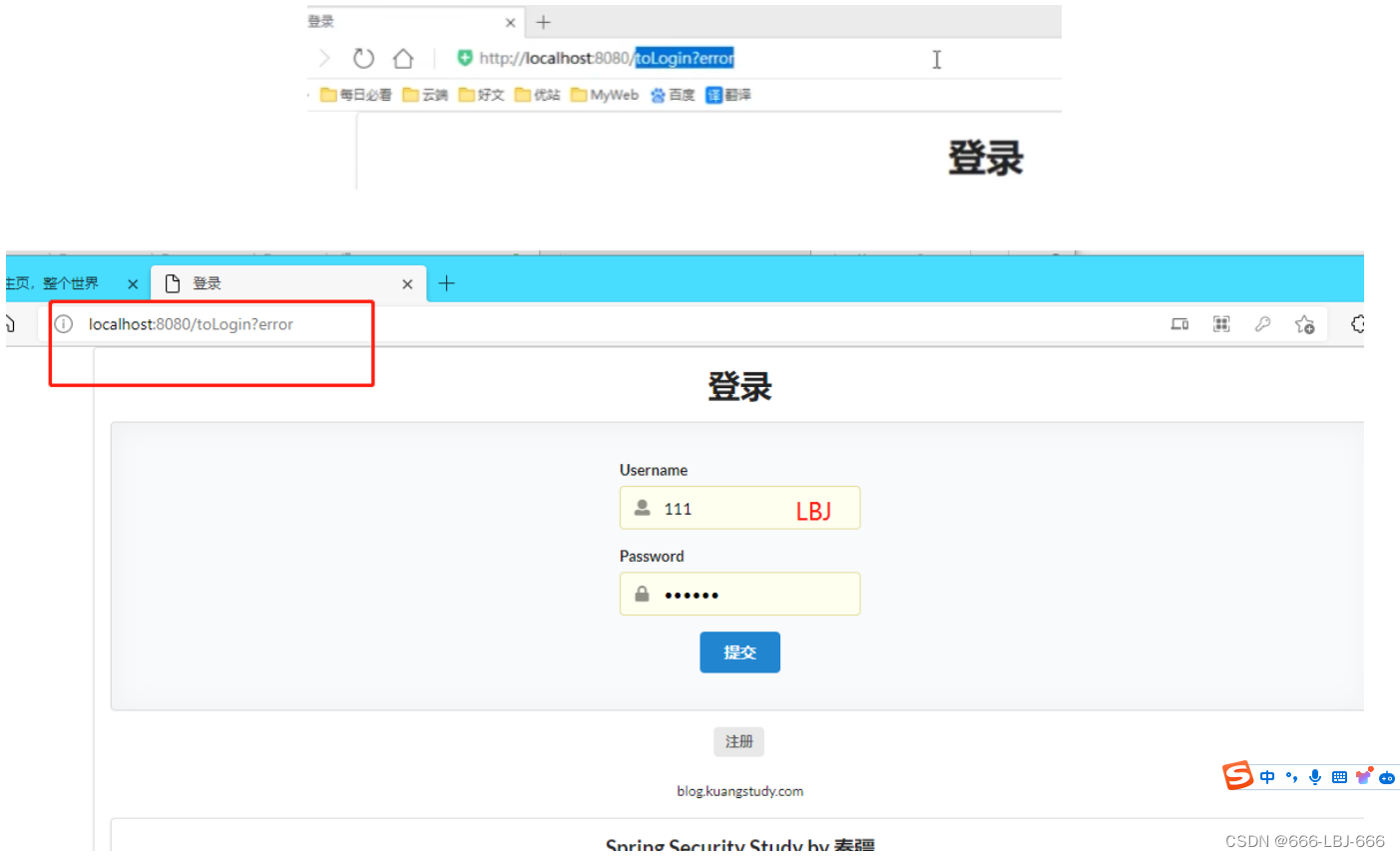Viewport: 1400px width, 857px height.
Task: Open new tab in upper browser window
Action: pos(544,22)
